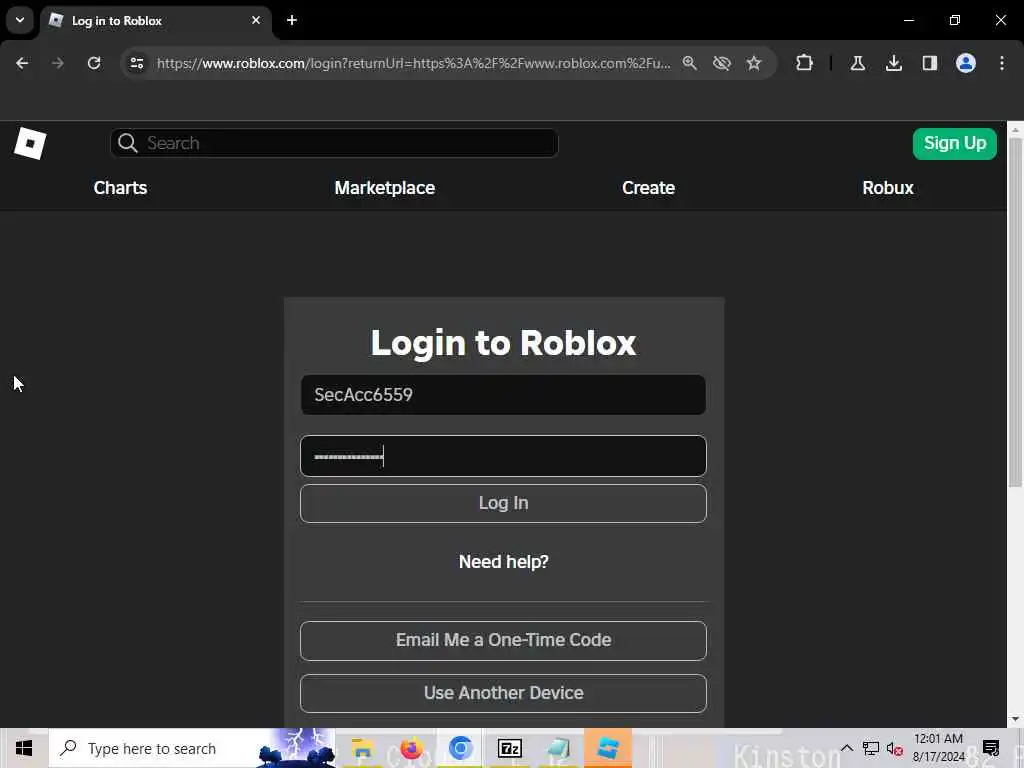The width and height of the screenshot is (1024, 768).
Task: Click the Sign Up button
Action: pyautogui.click(x=955, y=143)
